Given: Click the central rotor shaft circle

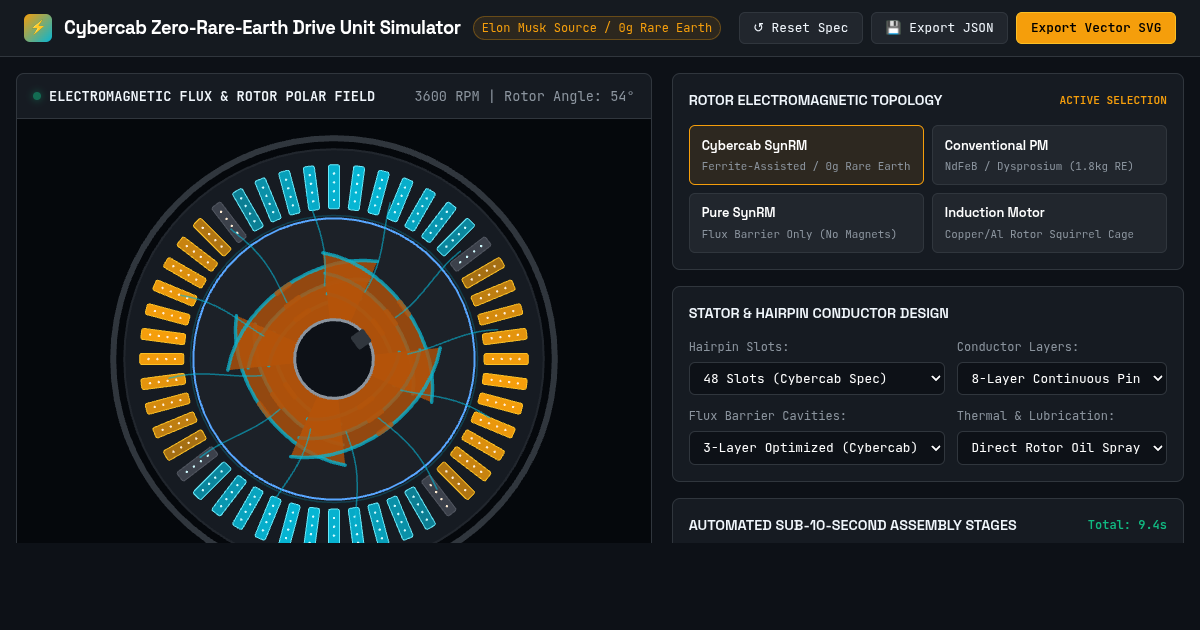Looking at the screenshot, I should 333,359.
